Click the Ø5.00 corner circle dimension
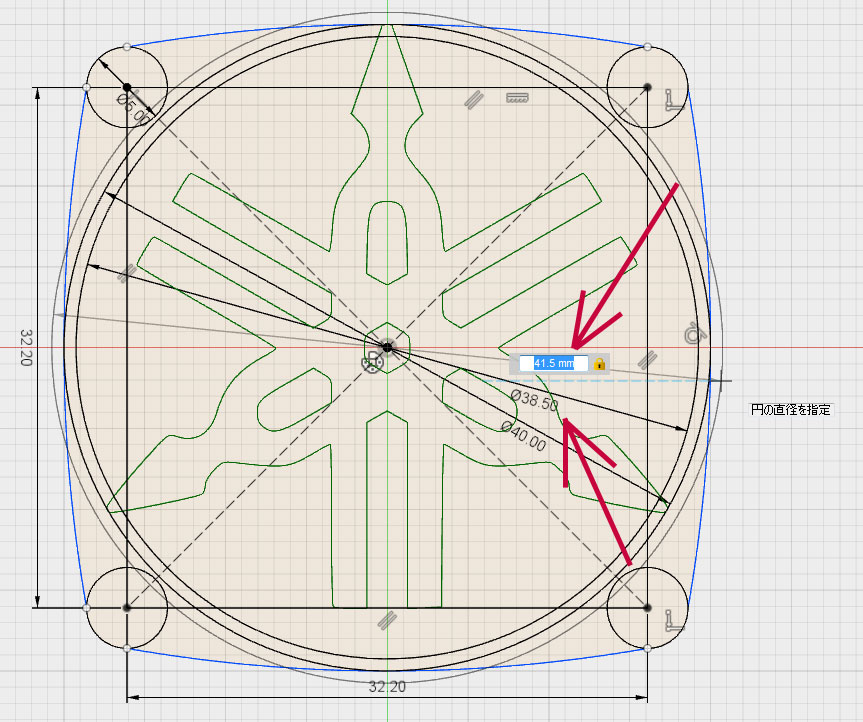The image size is (863, 722). [134, 108]
